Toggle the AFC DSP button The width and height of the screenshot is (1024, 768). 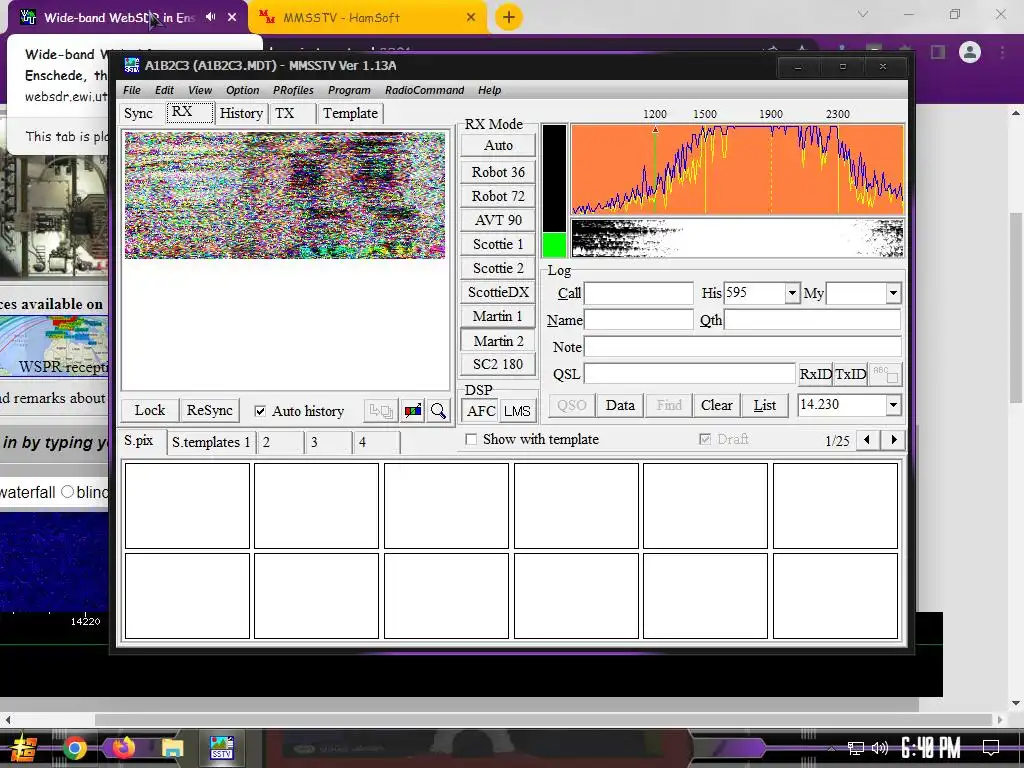click(x=481, y=411)
